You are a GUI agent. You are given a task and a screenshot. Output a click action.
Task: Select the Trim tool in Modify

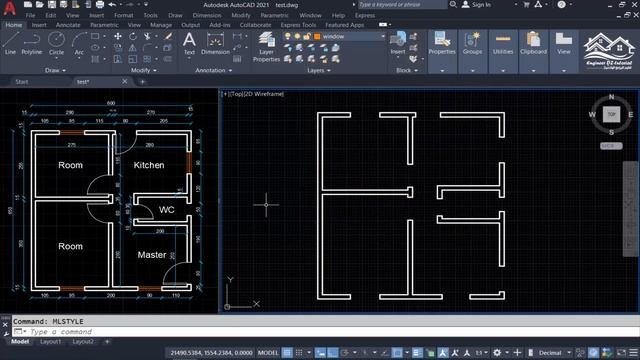click(x=147, y=36)
